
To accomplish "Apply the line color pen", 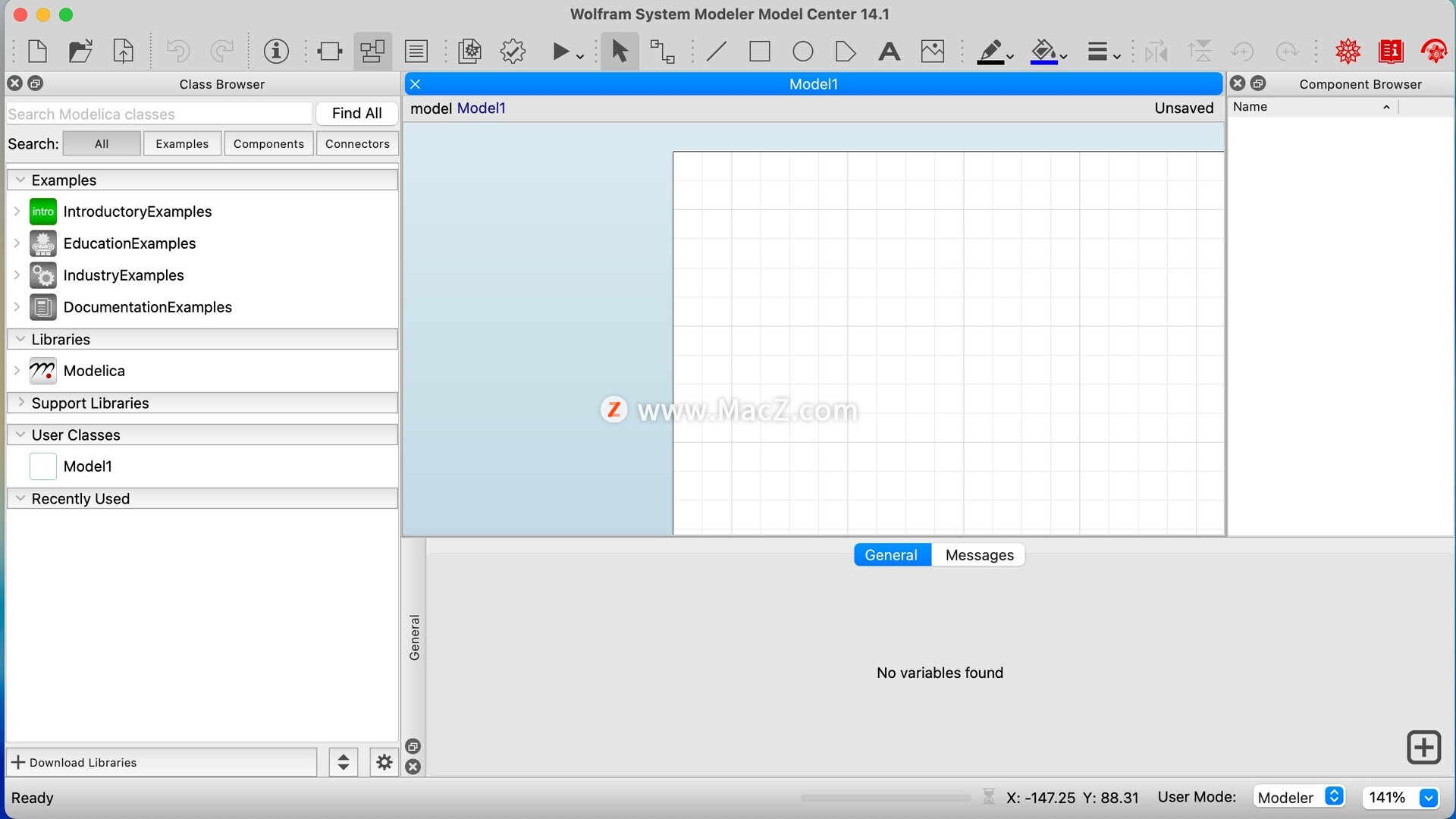I will pyautogui.click(x=990, y=52).
